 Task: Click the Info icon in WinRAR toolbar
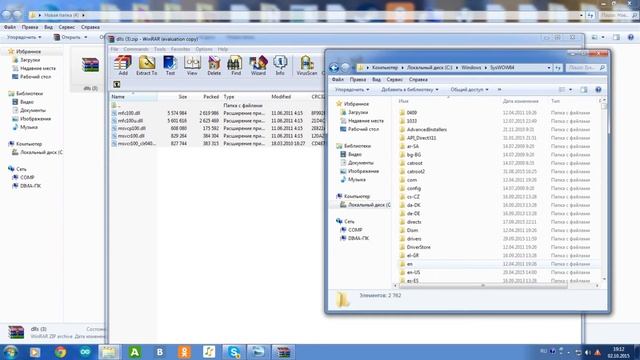click(280, 65)
